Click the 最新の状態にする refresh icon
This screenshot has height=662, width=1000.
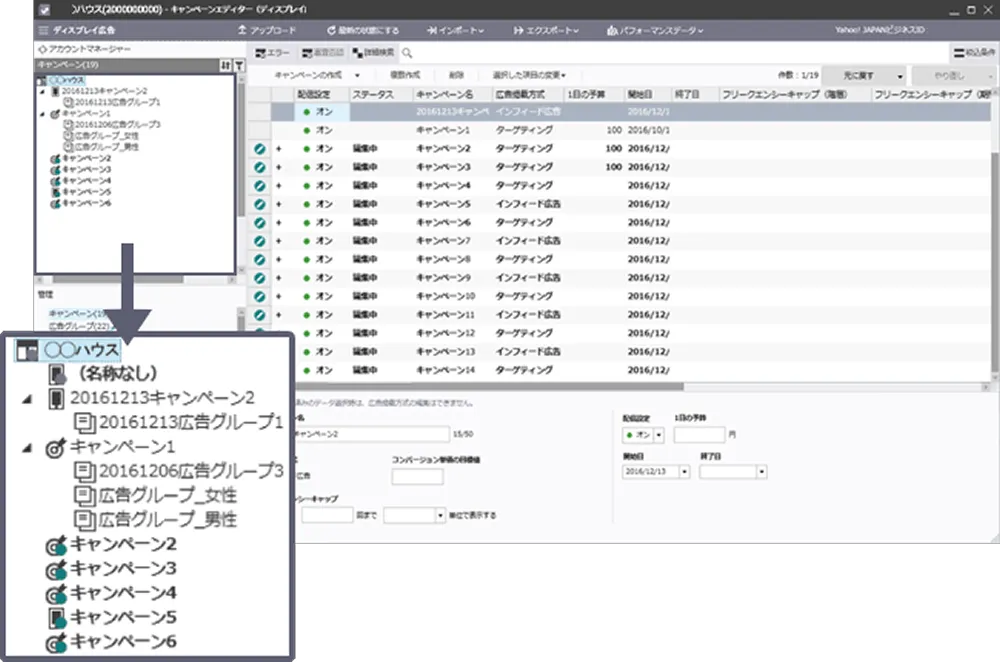(x=330, y=30)
